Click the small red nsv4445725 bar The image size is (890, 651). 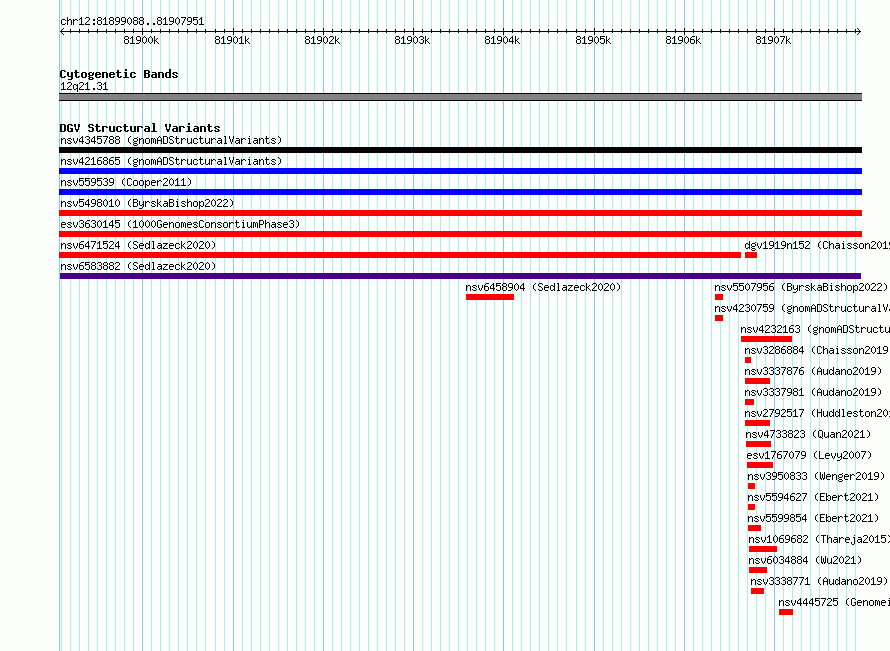point(786,612)
